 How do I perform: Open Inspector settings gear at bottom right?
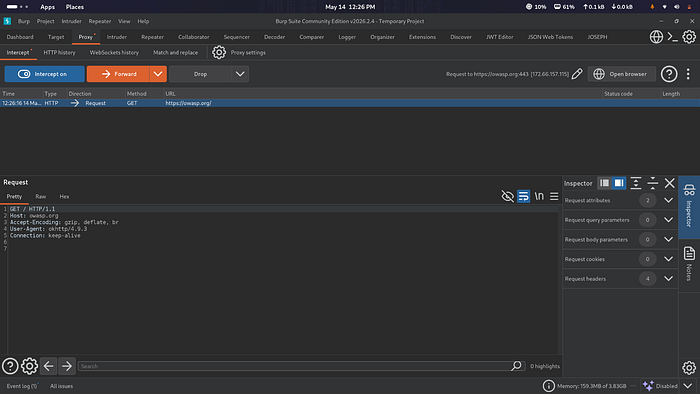[689, 368]
